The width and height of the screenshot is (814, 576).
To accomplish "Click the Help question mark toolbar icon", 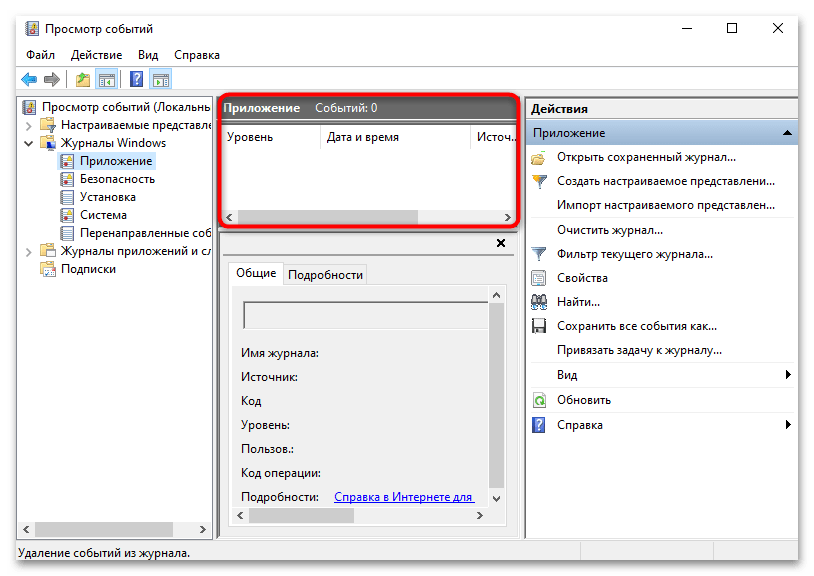I will pyautogui.click(x=136, y=78).
